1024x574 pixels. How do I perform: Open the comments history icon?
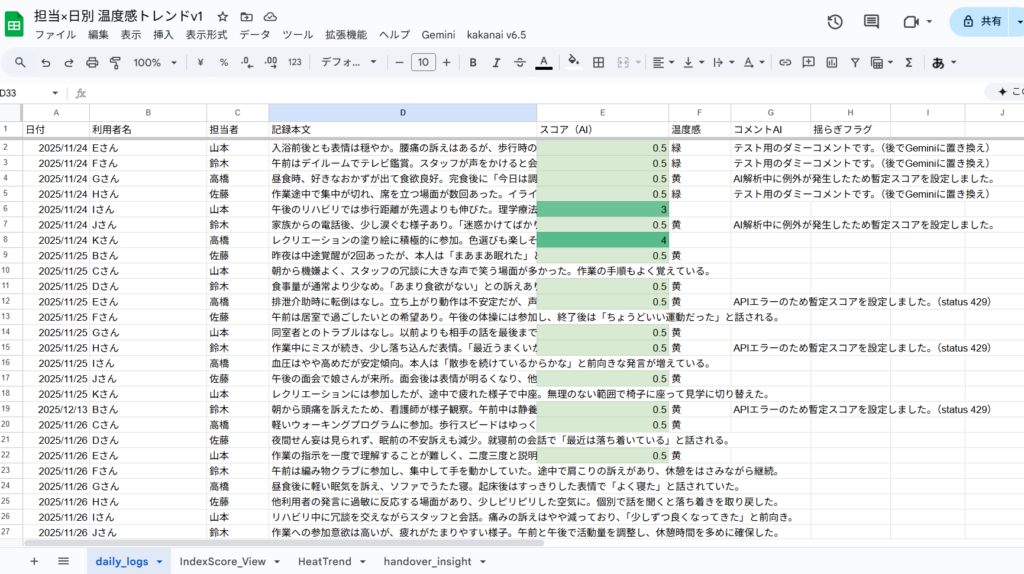click(x=871, y=21)
